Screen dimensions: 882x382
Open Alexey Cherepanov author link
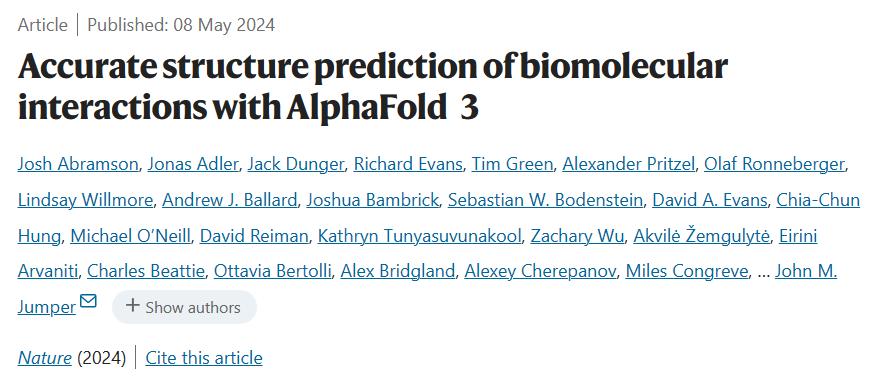click(x=540, y=272)
